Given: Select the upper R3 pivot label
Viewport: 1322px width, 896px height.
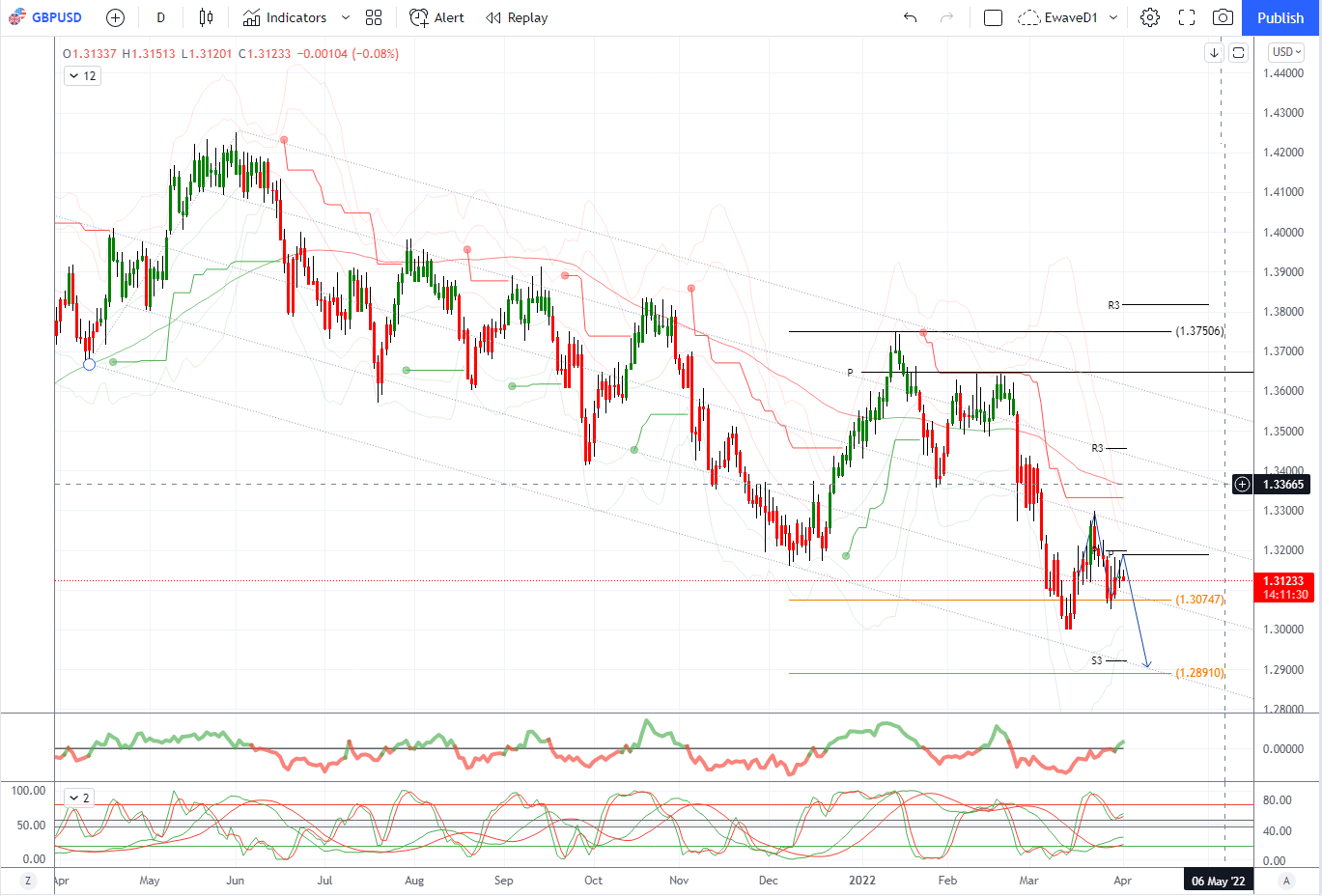Looking at the screenshot, I should click(x=1113, y=305).
